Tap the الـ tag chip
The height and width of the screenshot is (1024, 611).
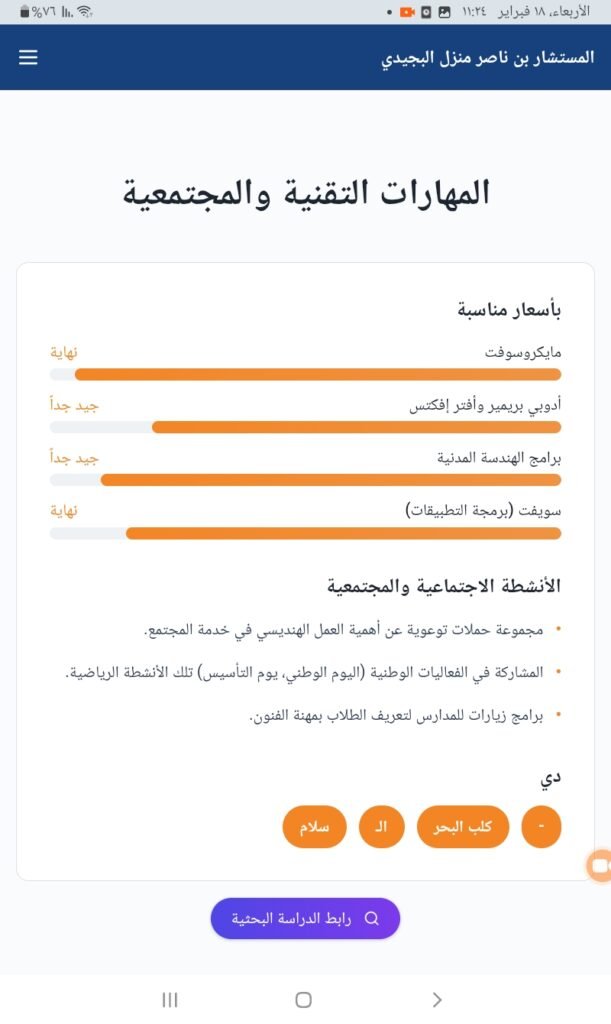381,827
